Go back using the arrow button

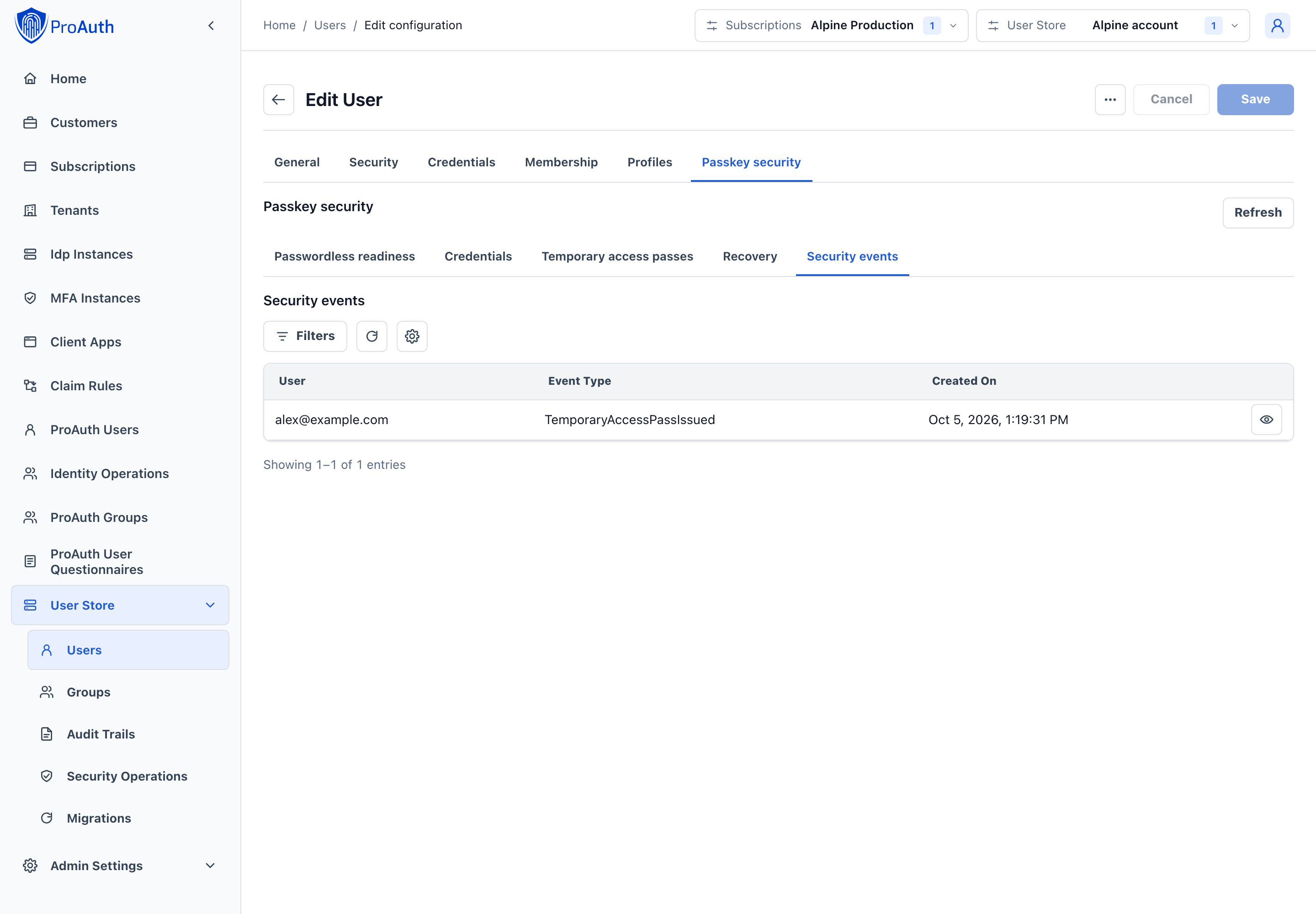pyautogui.click(x=279, y=100)
